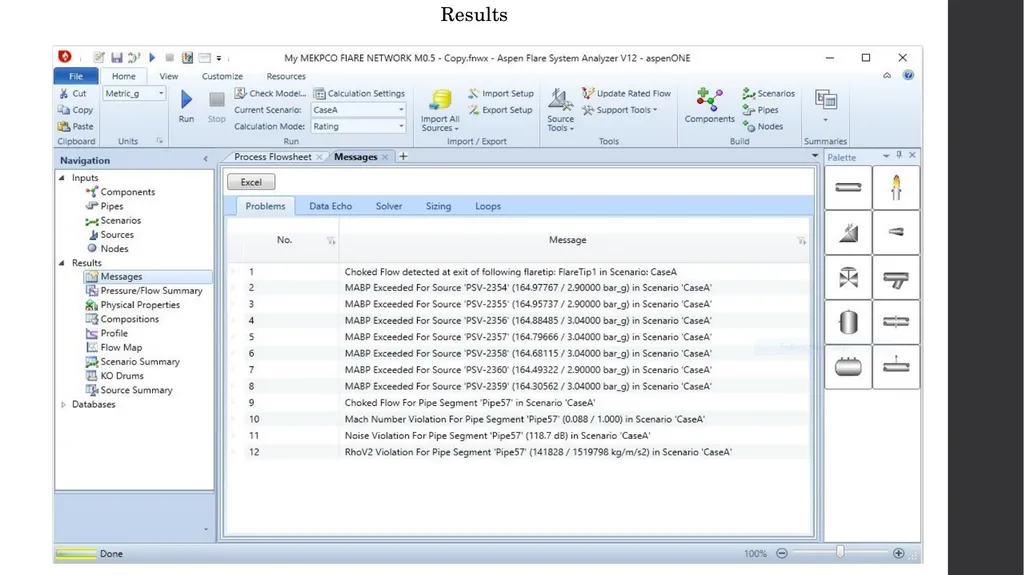Image resolution: width=1024 pixels, height=575 pixels.
Task: Open the Metric_g units dropdown
Action: (x=160, y=93)
